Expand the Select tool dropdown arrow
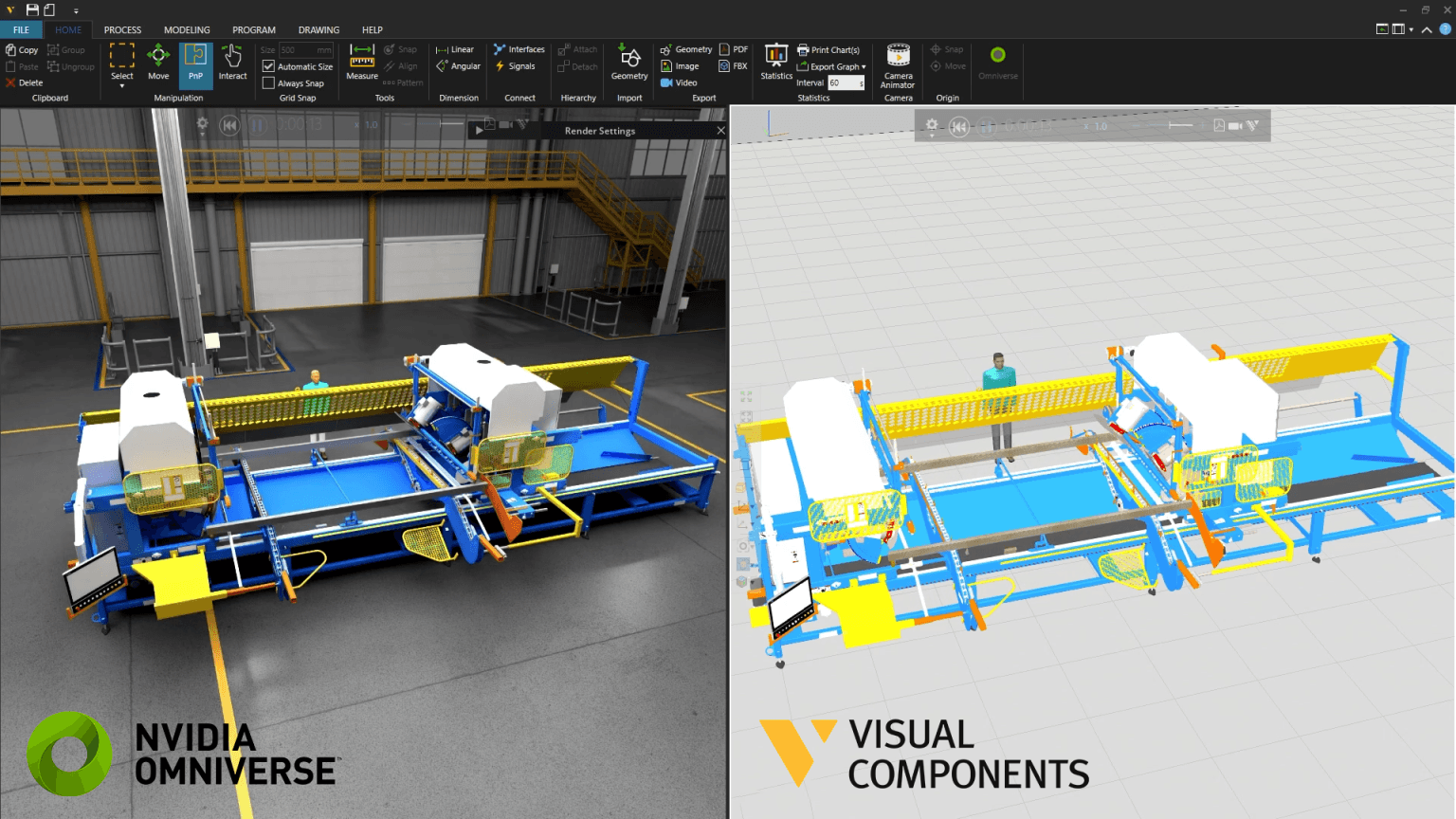1456x819 pixels. coord(121,83)
